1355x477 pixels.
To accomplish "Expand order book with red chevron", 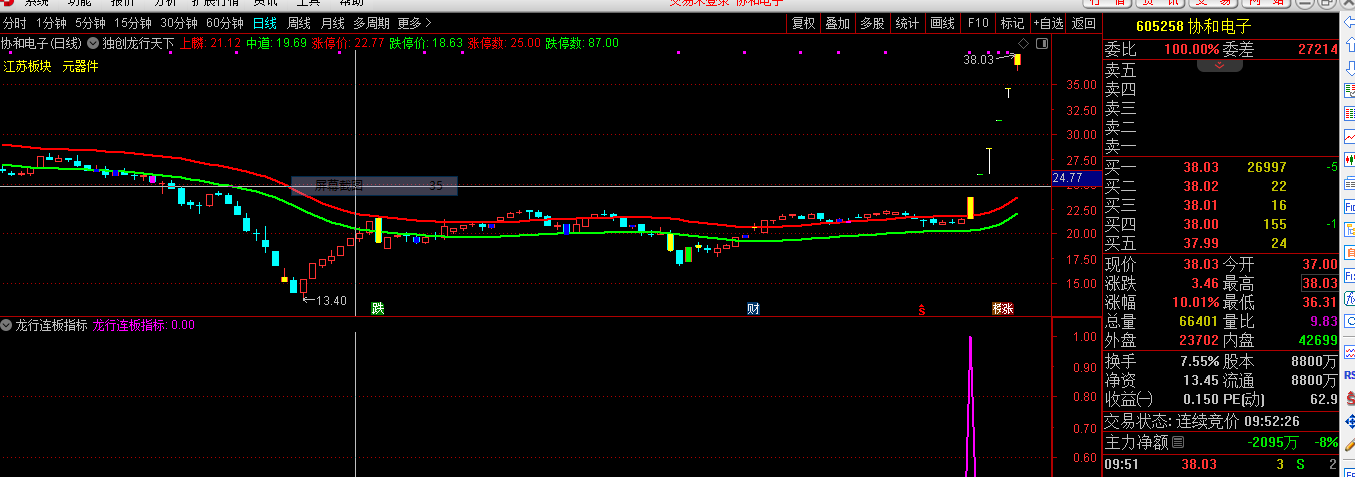I will [x=1219, y=65].
